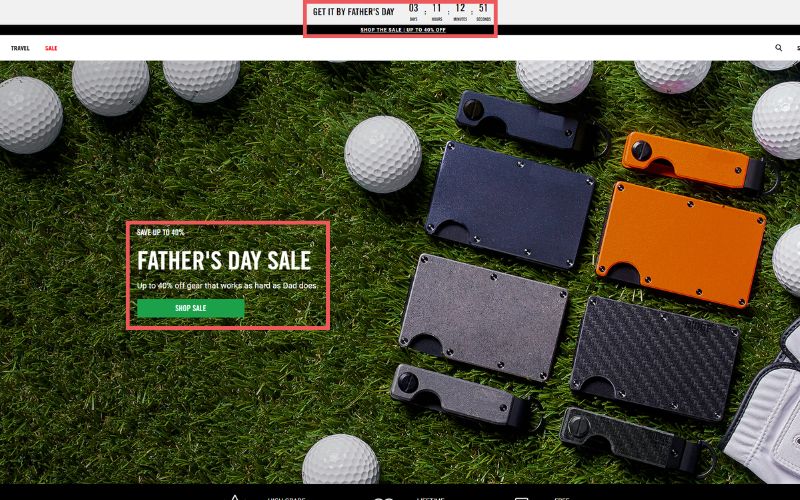Click the countdown seconds value 51

(x=483, y=8)
